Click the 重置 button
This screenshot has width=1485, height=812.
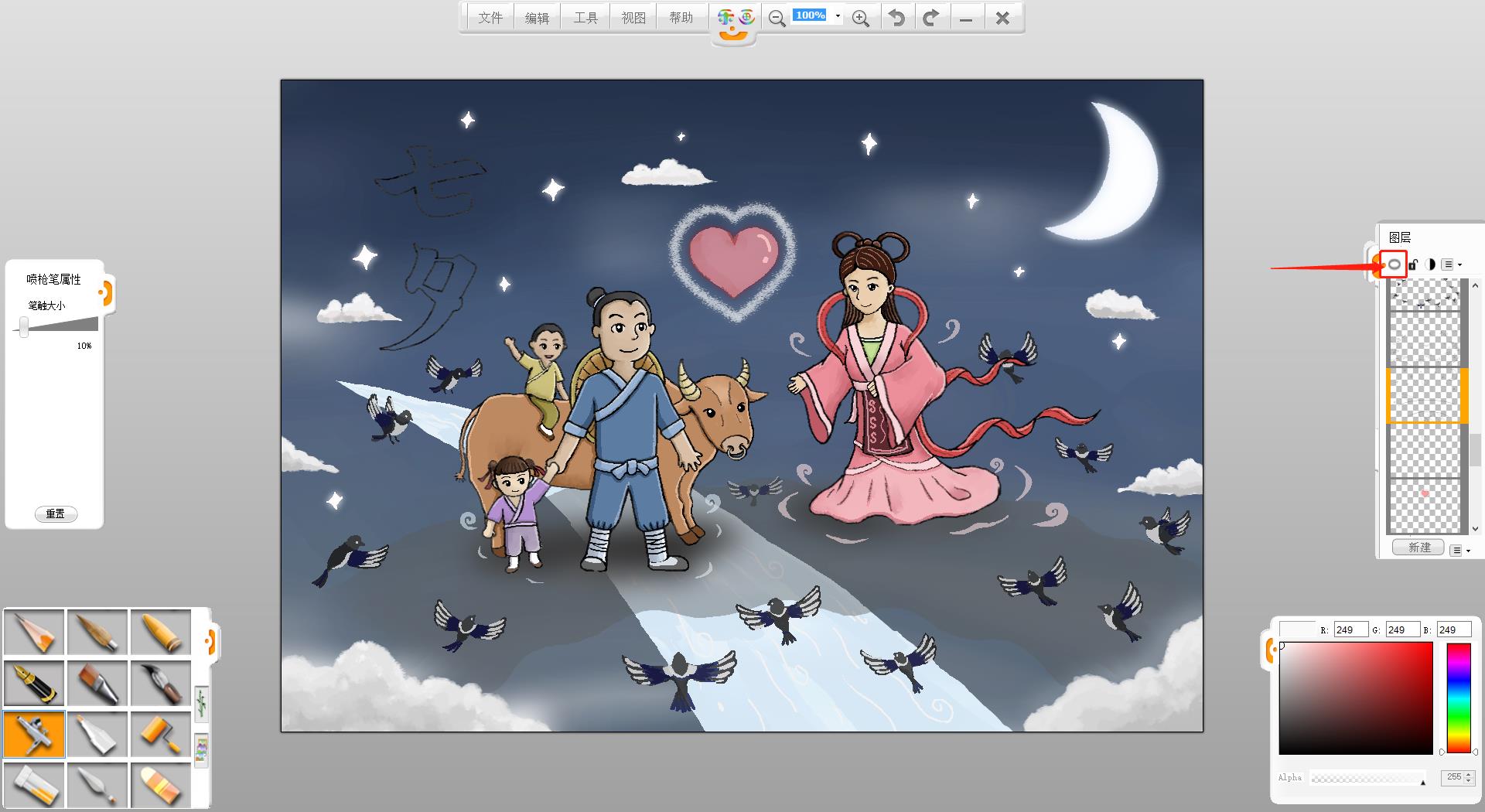point(56,513)
